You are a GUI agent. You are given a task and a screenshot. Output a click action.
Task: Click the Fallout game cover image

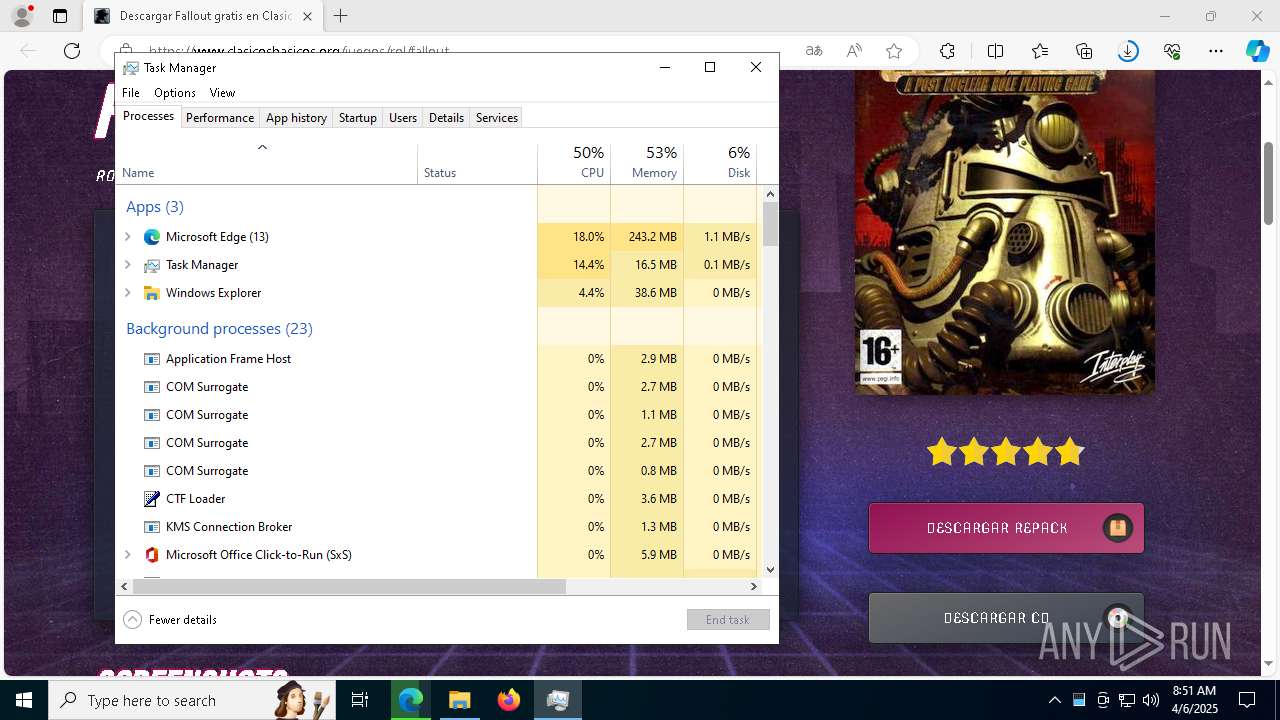pyautogui.click(x=1005, y=232)
